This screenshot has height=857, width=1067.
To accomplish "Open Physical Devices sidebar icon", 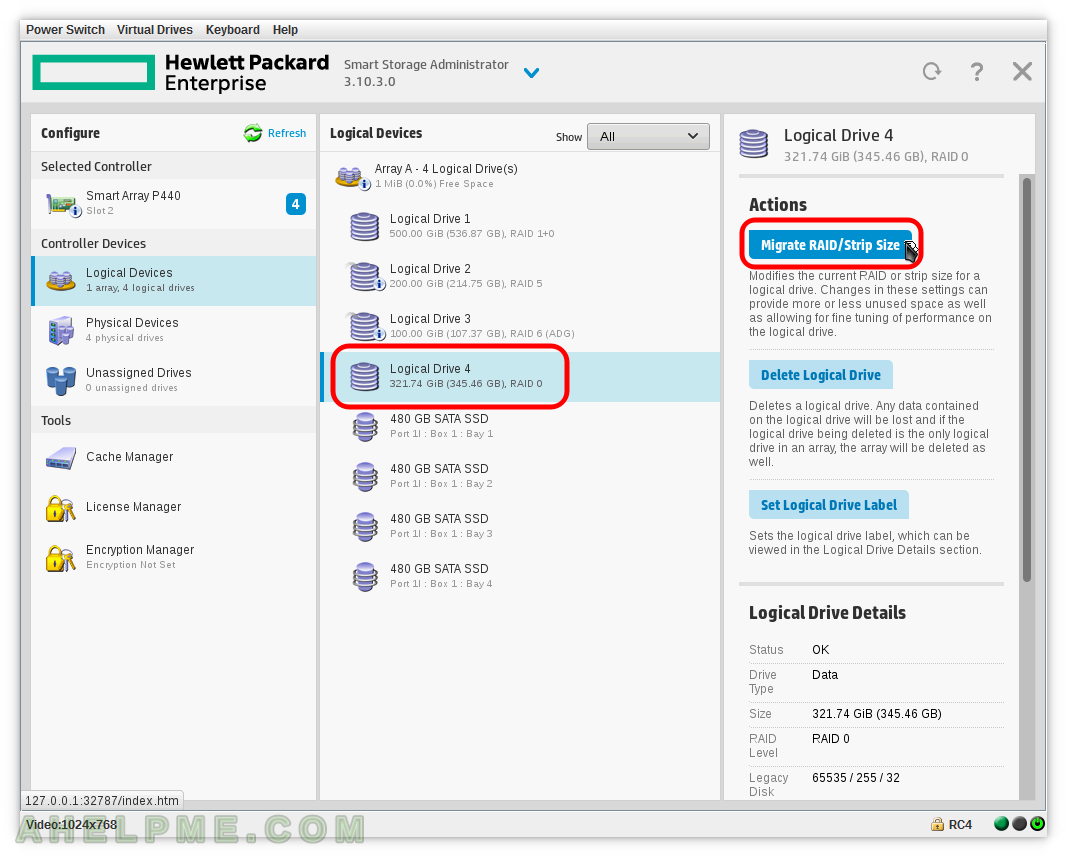I will [61, 330].
